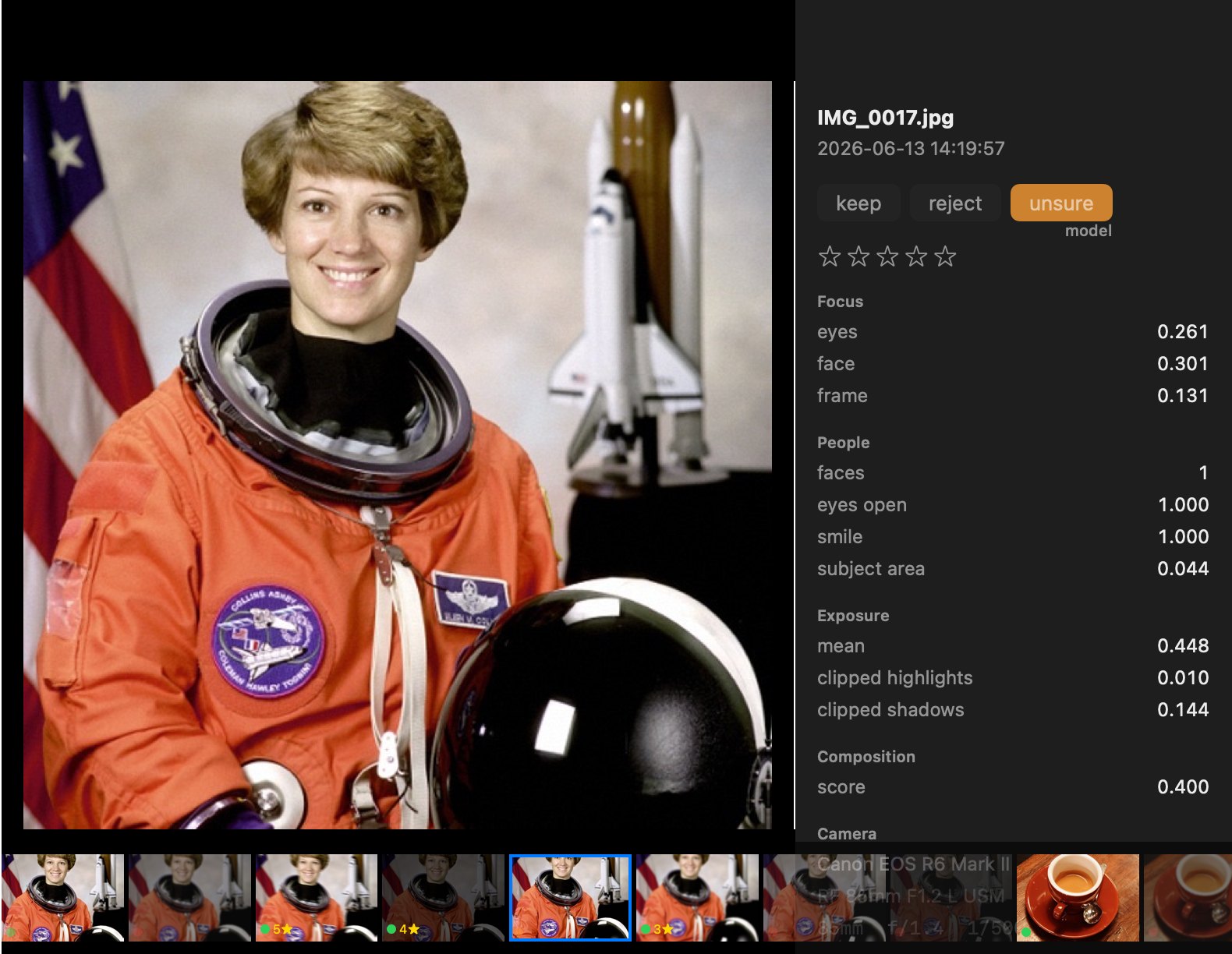
Task: Set rating with the second star
Action: point(859,256)
